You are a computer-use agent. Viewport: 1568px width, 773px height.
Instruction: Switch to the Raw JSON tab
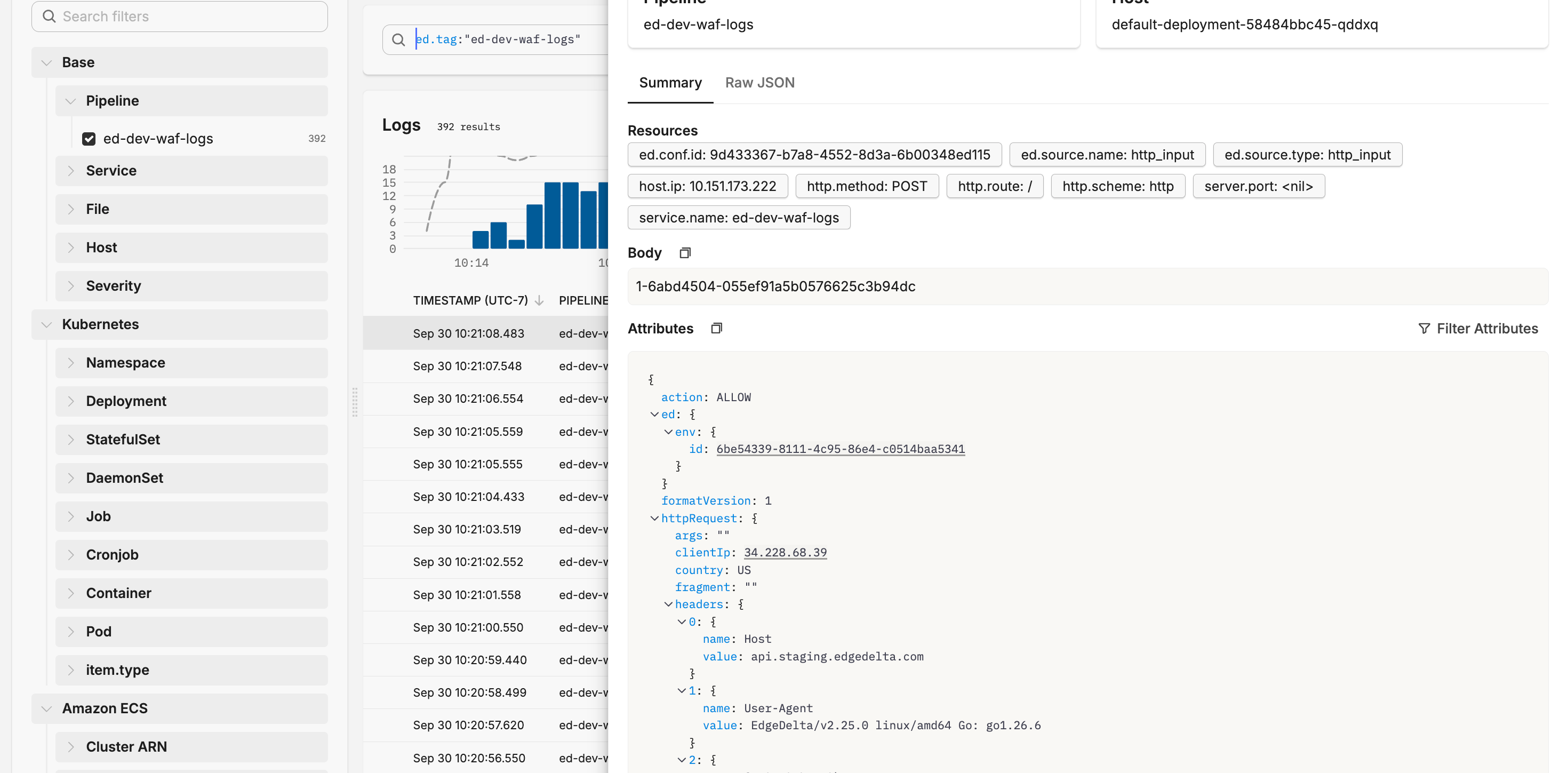point(759,83)
